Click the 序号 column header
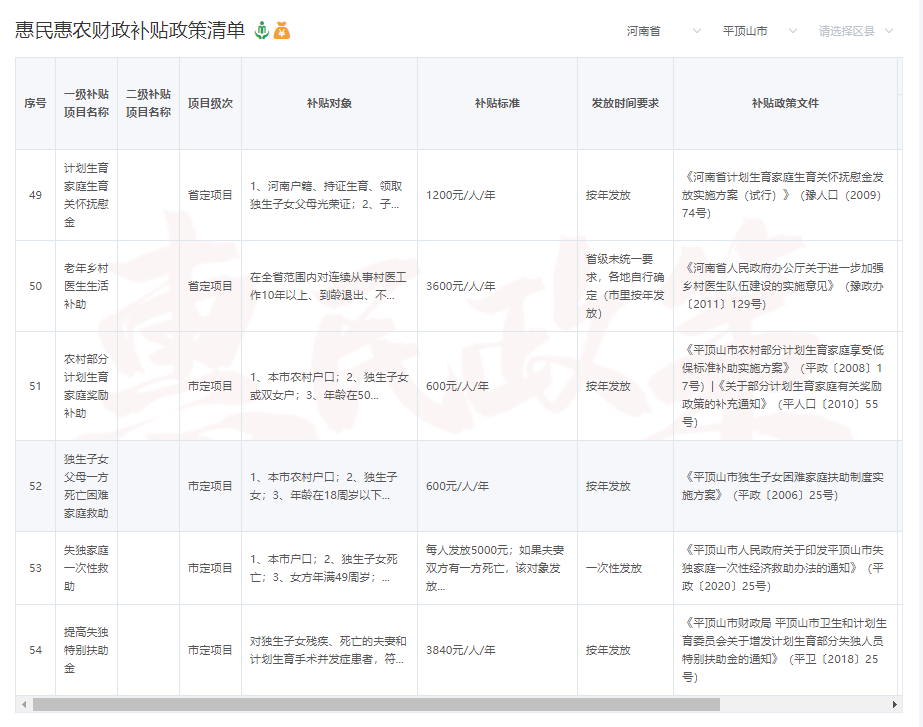Viewport: 923px width, 727px height. [35, 104]
